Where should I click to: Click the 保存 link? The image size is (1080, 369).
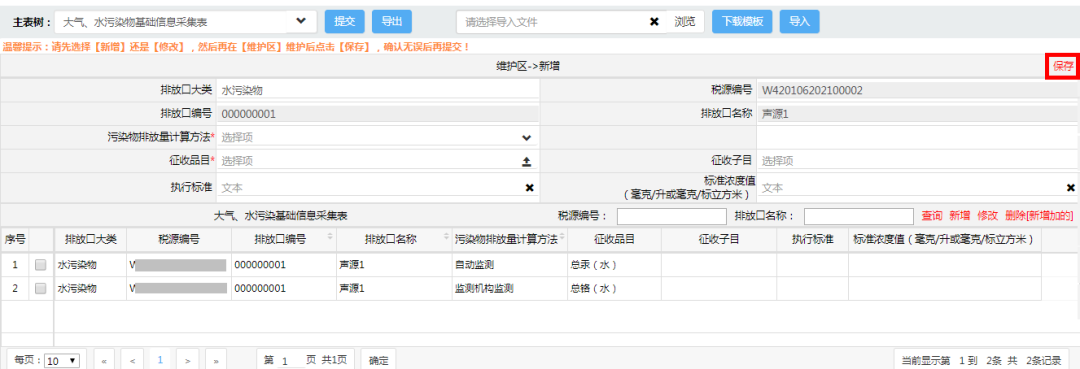(x=1063, y=66)
